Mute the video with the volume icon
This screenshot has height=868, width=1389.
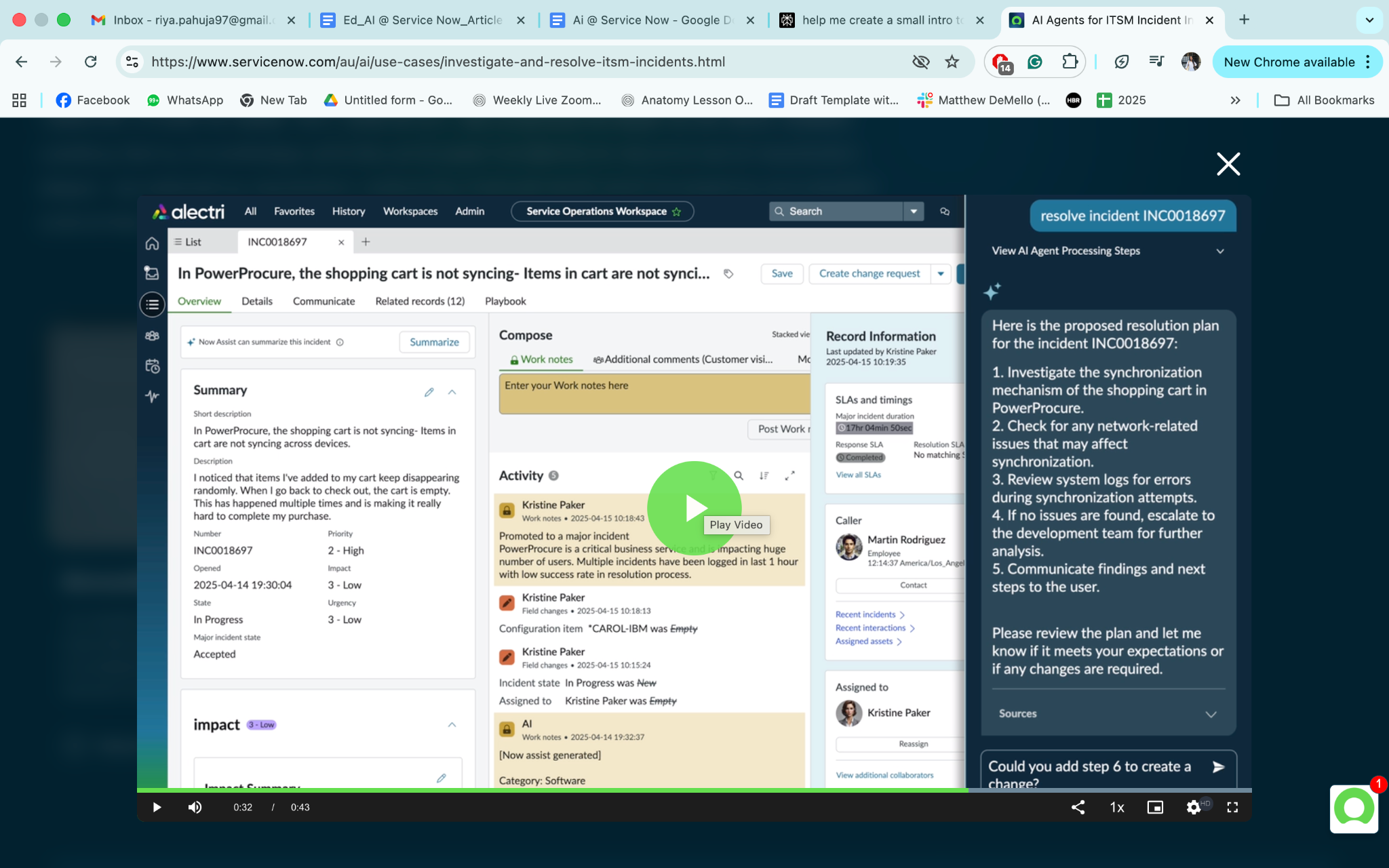pos(195,807)
